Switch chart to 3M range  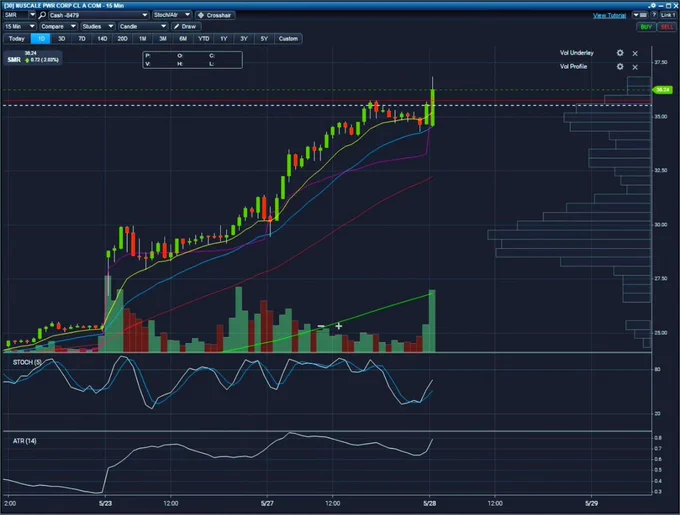[163, 39]
